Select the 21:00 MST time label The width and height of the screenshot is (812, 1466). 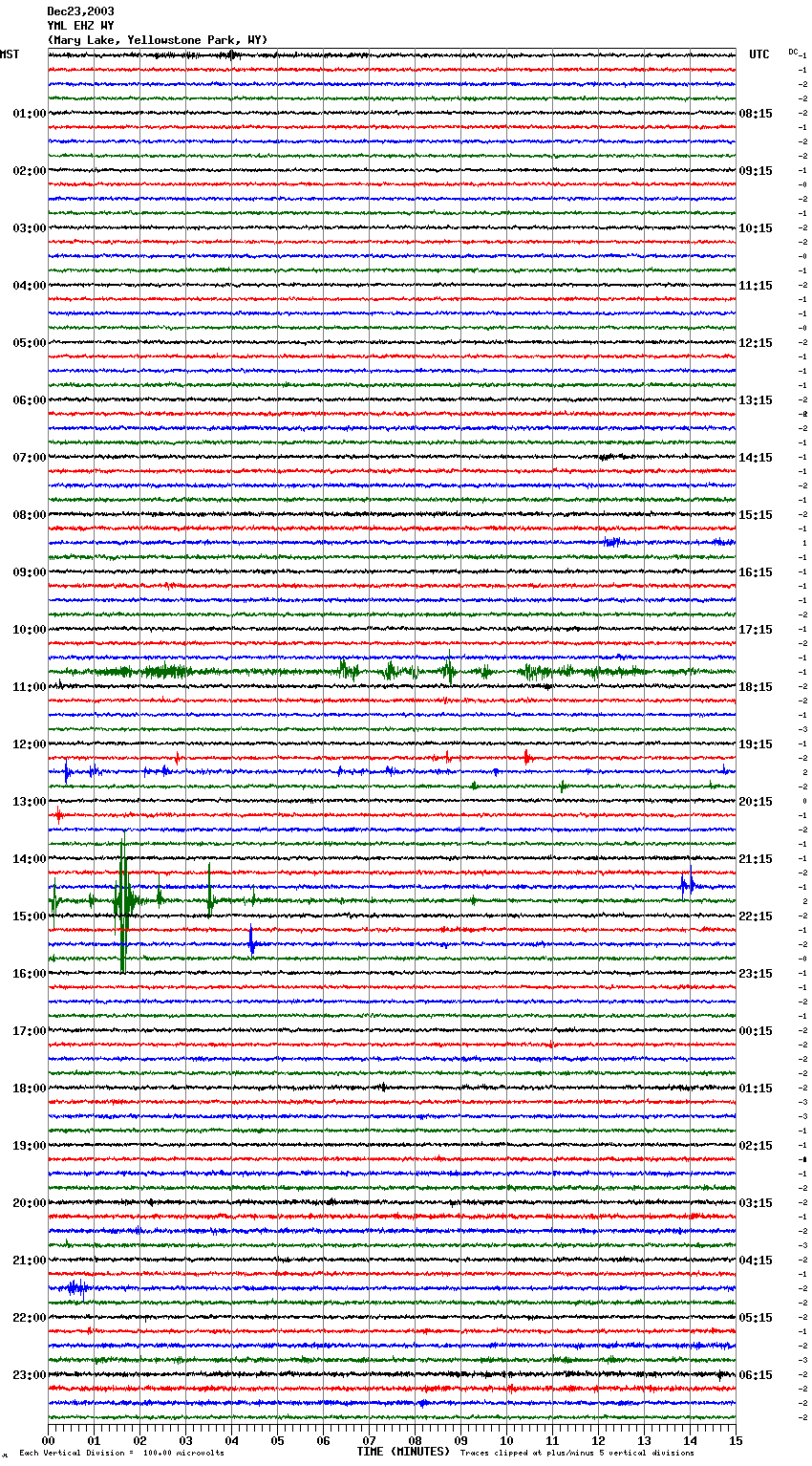pos(29,1261)
